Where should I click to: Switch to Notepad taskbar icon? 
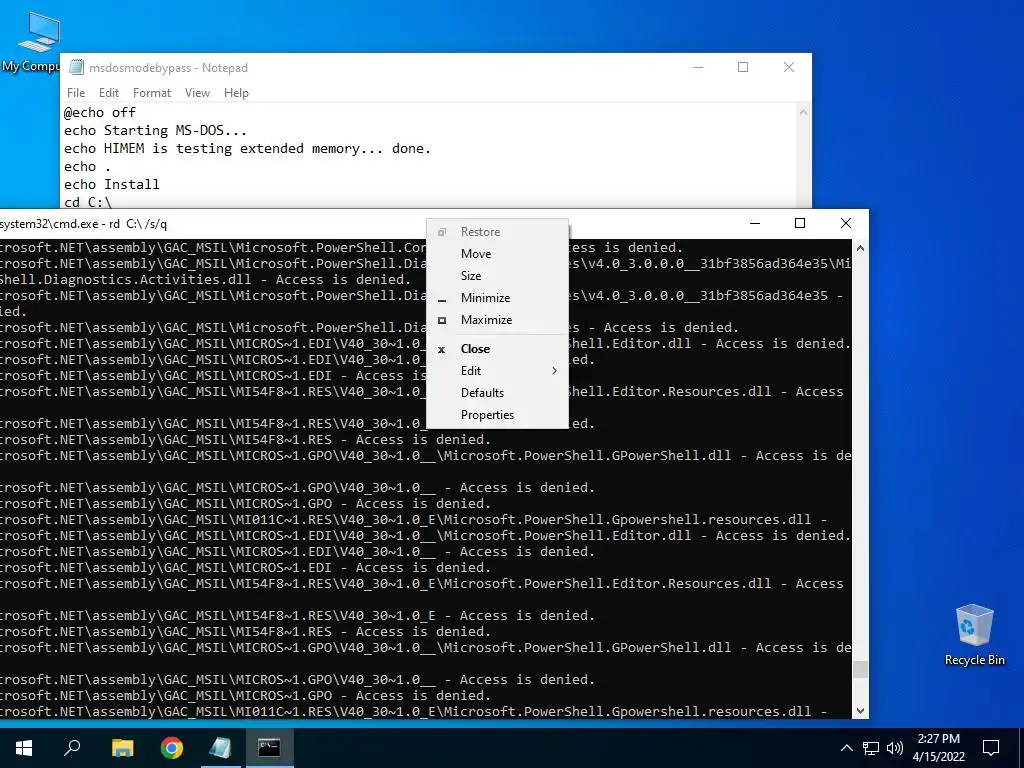[220, 747]
